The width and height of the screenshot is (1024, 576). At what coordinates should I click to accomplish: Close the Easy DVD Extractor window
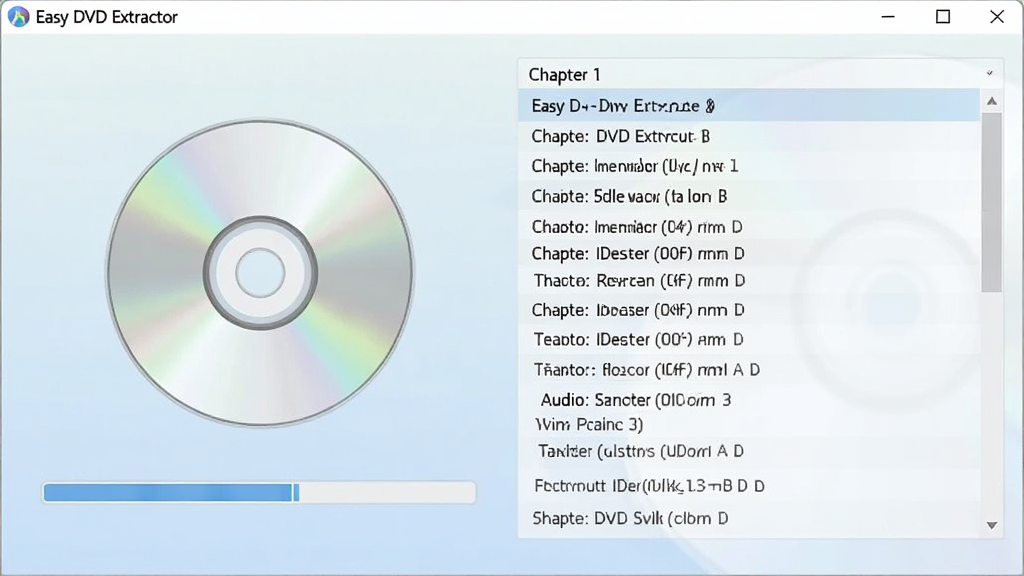coord(997,17)
